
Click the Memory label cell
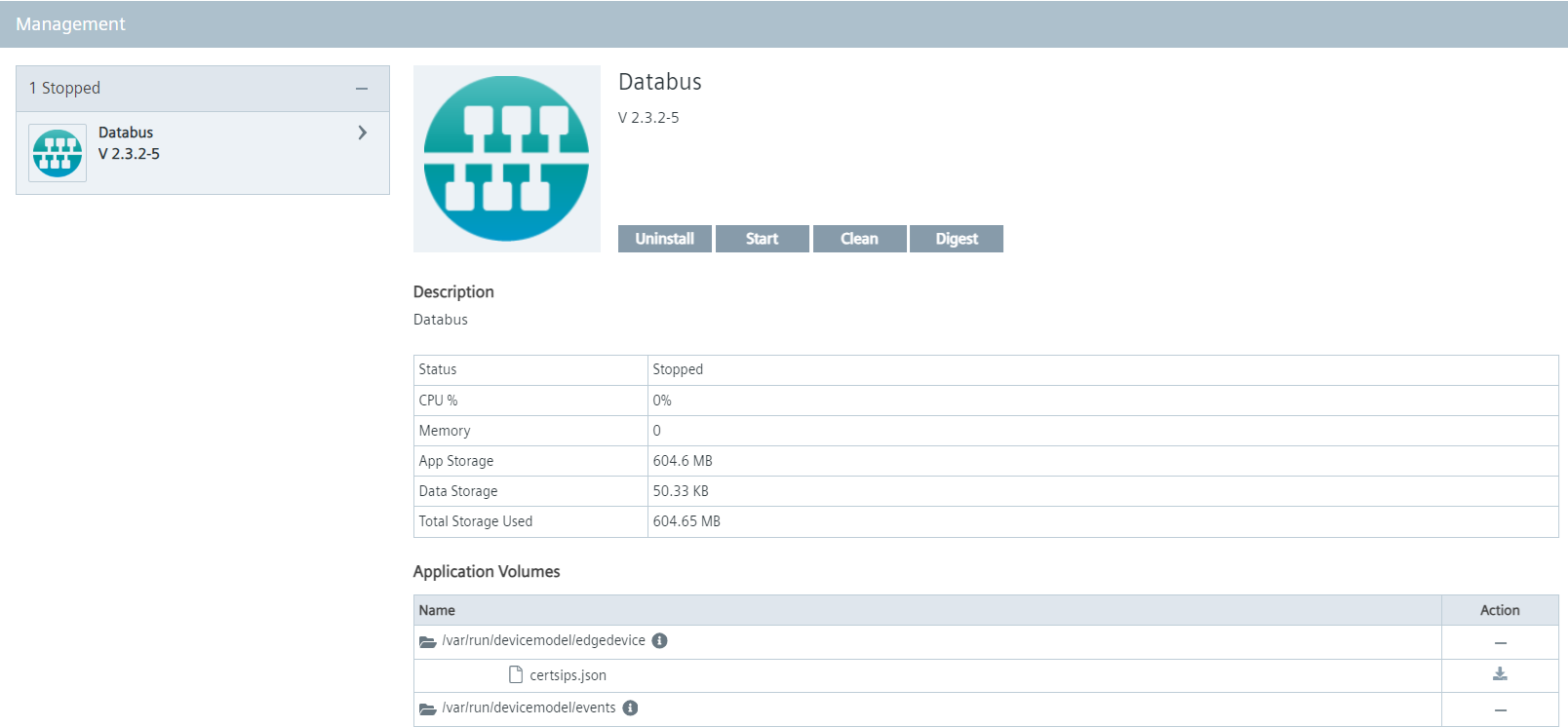click(x=530, y=431)
